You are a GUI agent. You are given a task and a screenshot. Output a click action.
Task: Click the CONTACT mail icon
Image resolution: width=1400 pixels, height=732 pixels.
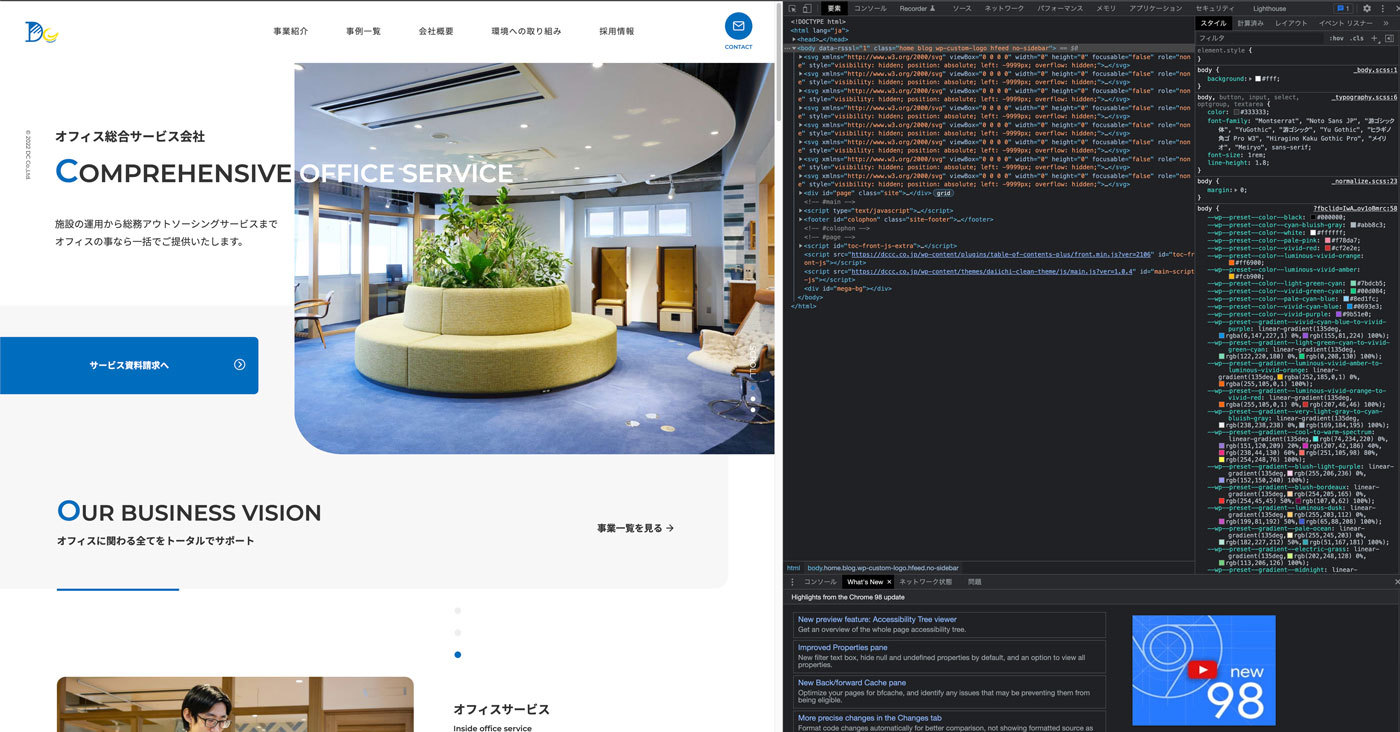click(738, 26)
